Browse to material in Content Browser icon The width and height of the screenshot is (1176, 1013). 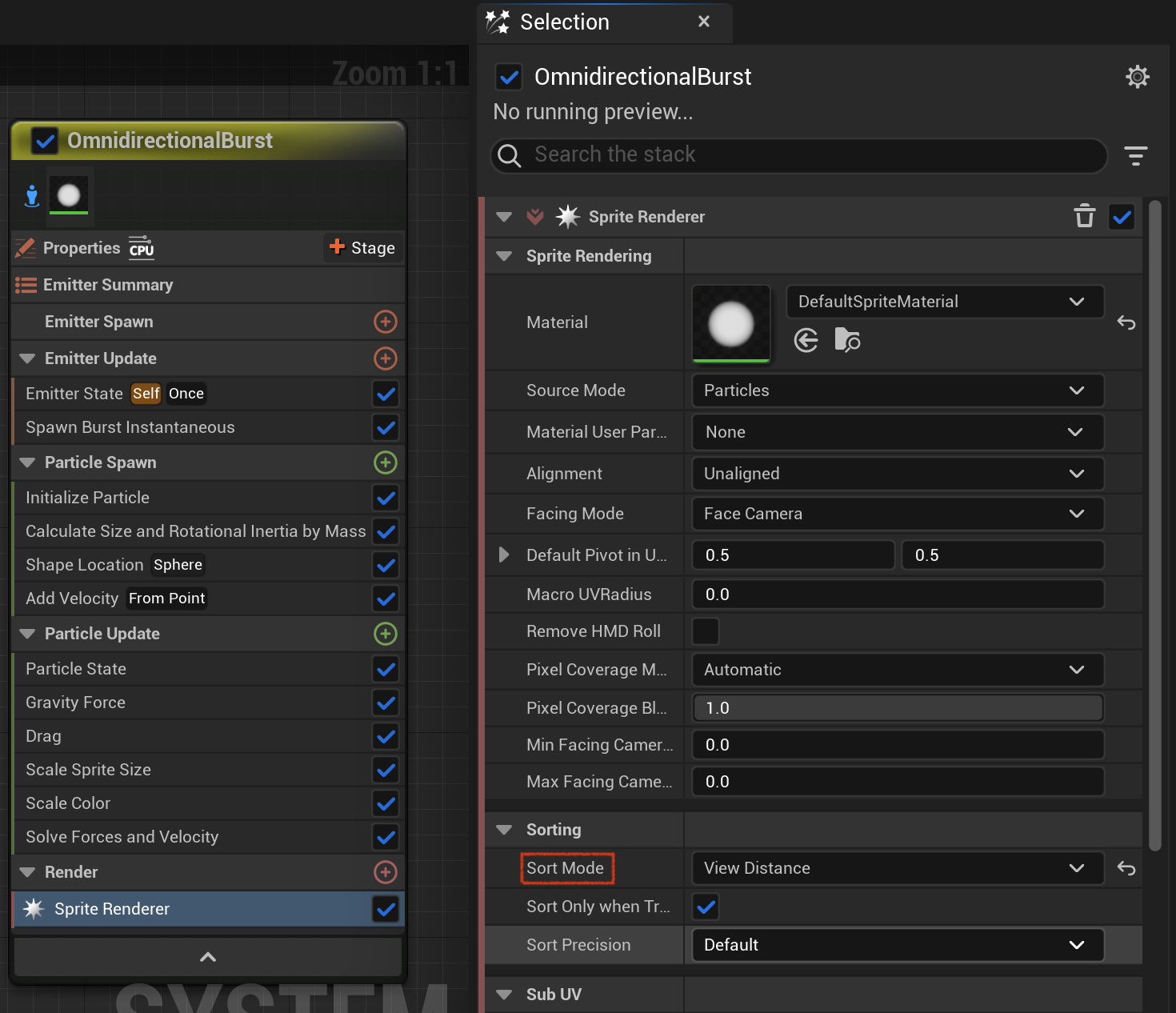[846, 339]
